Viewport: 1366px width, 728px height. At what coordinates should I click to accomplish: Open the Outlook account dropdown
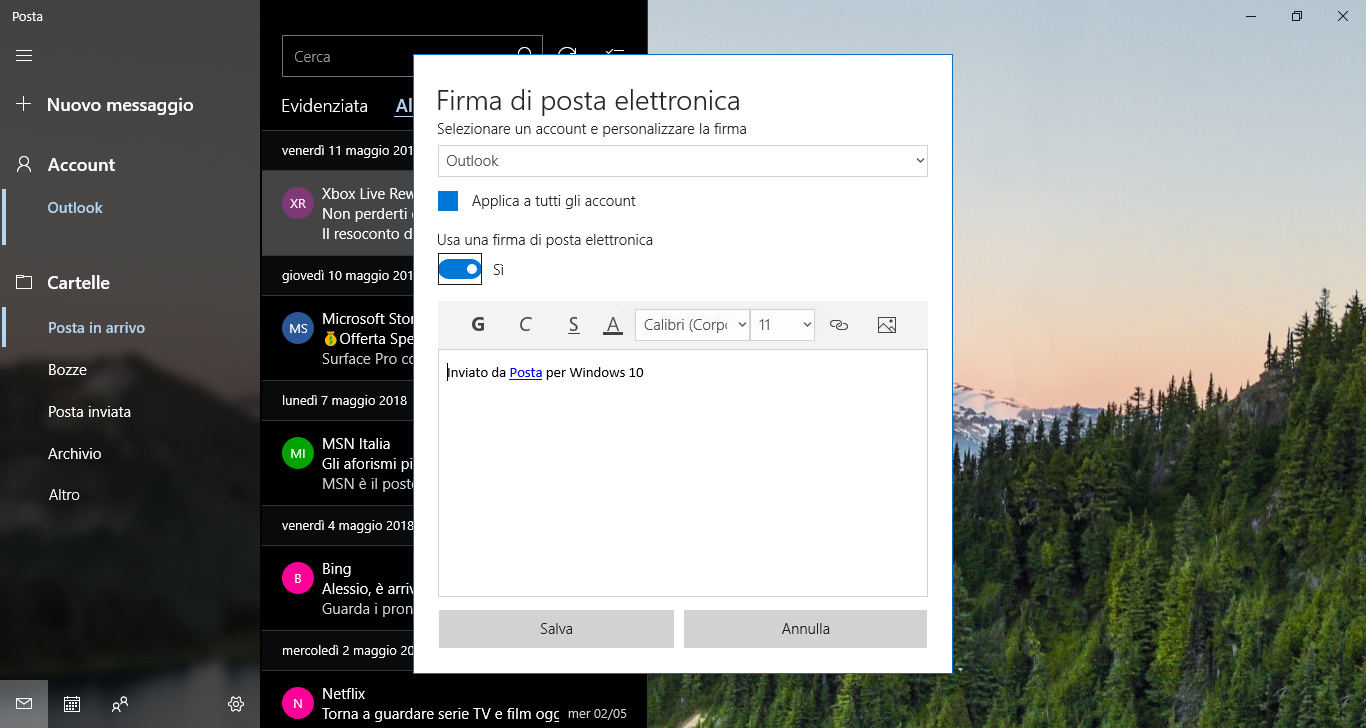tap(683, 161)
